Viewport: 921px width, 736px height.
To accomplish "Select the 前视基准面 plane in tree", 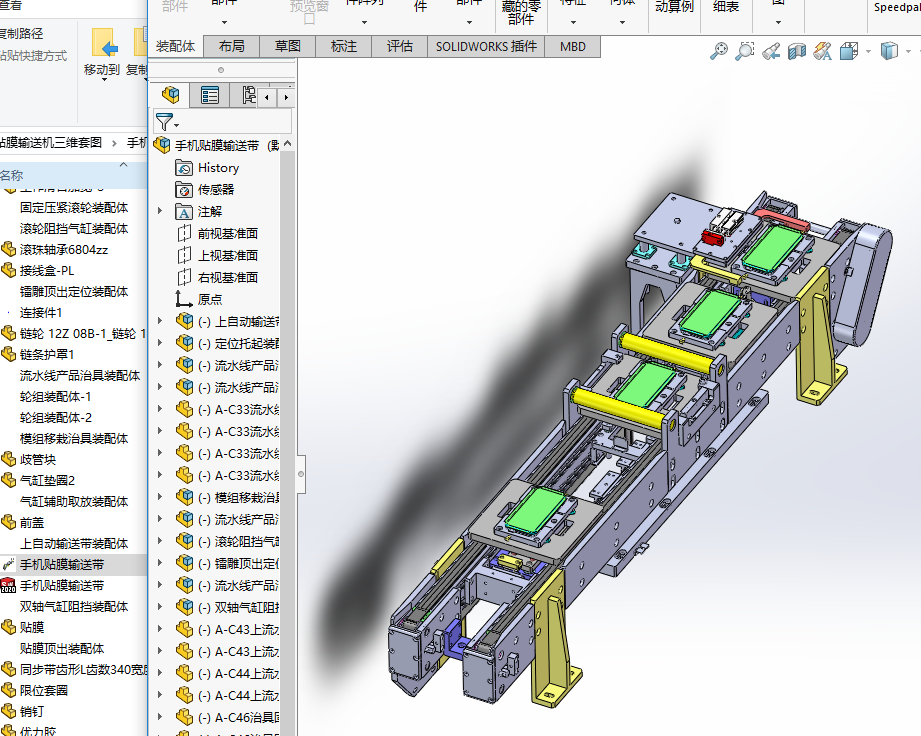I will point(227,233).
